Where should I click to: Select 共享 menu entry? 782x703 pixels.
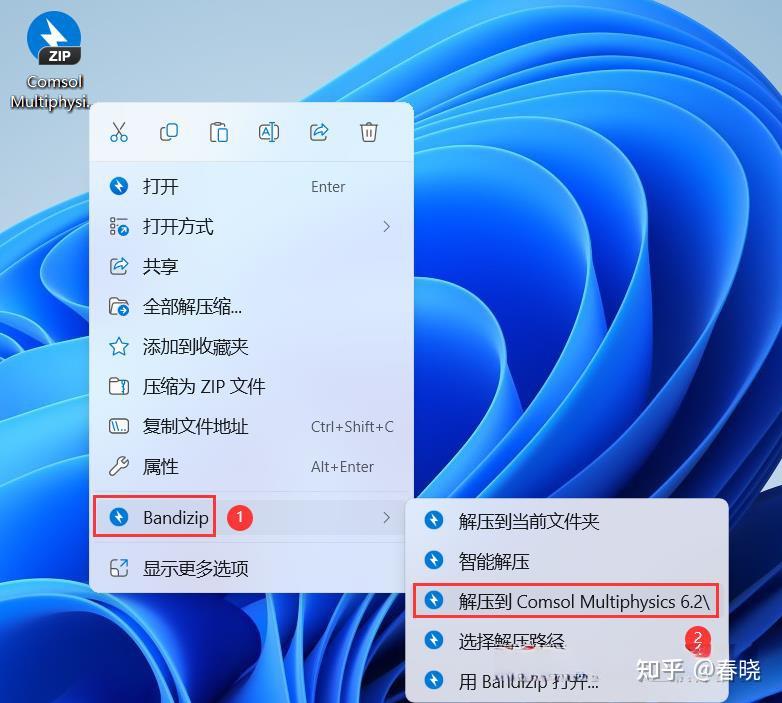(251, 267)
